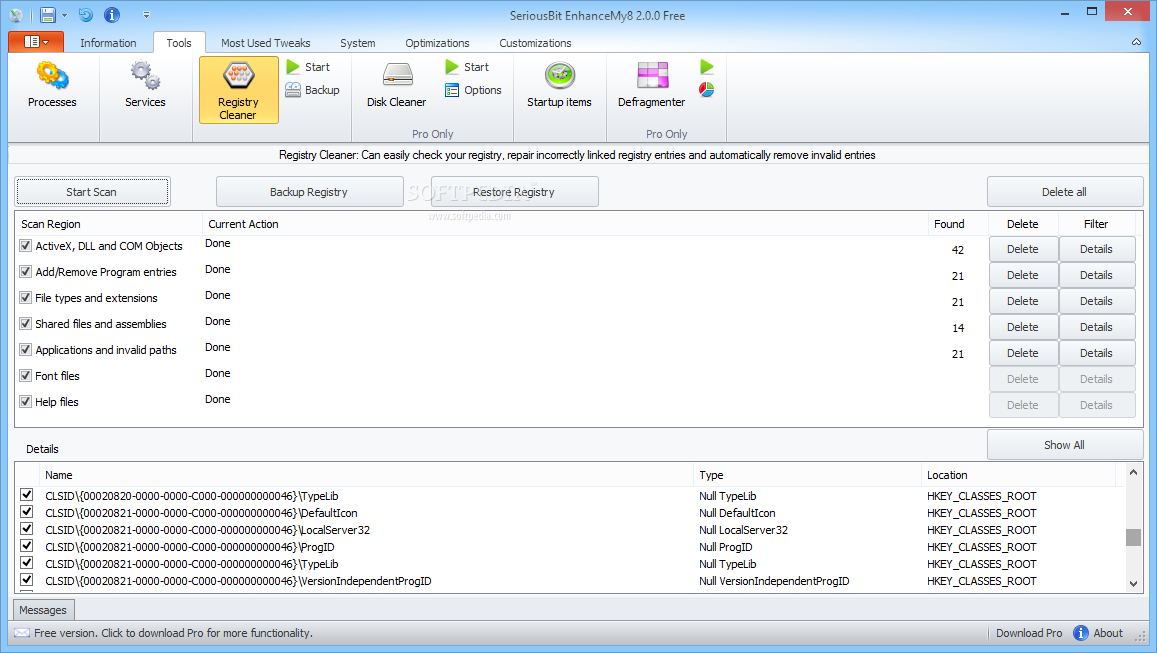Start the Registry Cleaner from the ribbon
1157x653 pixels.
coord(308,67)
